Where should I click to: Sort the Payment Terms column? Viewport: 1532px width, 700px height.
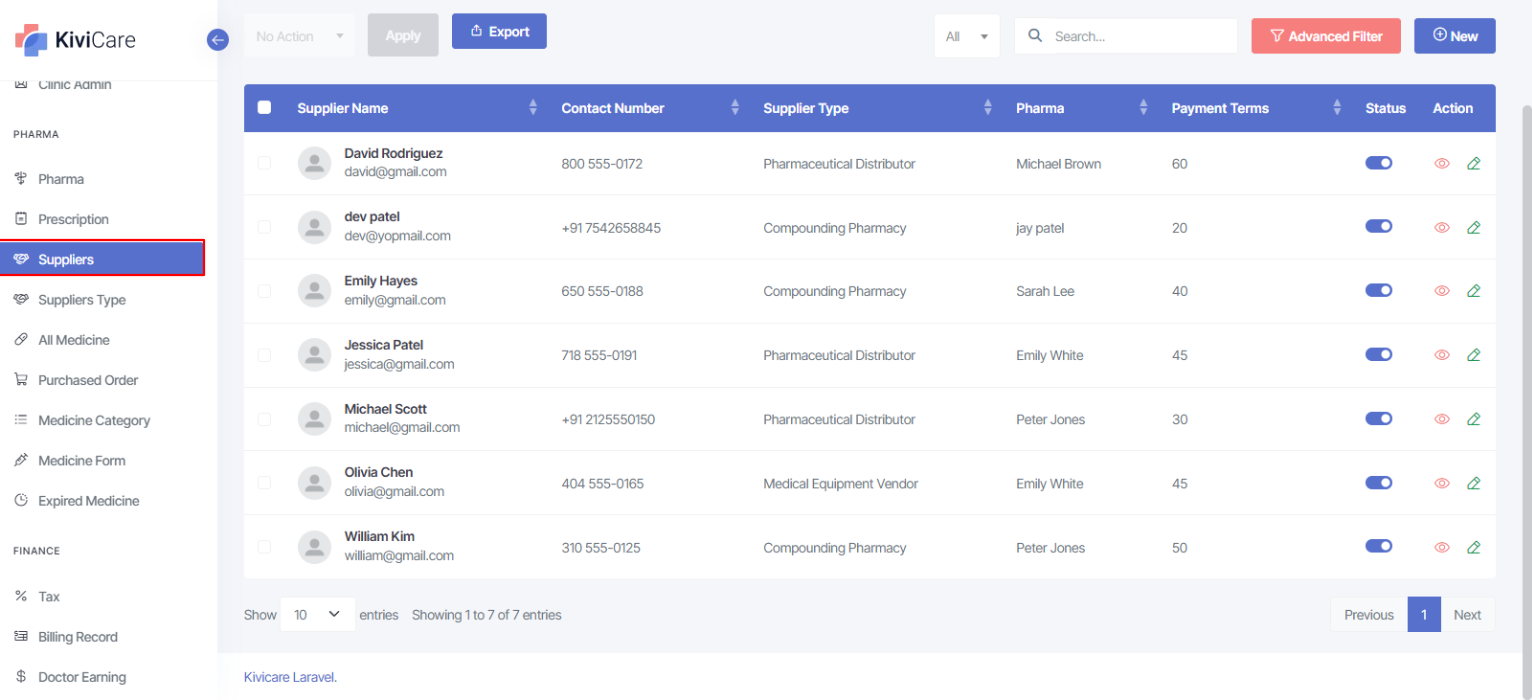(1337, 108)
